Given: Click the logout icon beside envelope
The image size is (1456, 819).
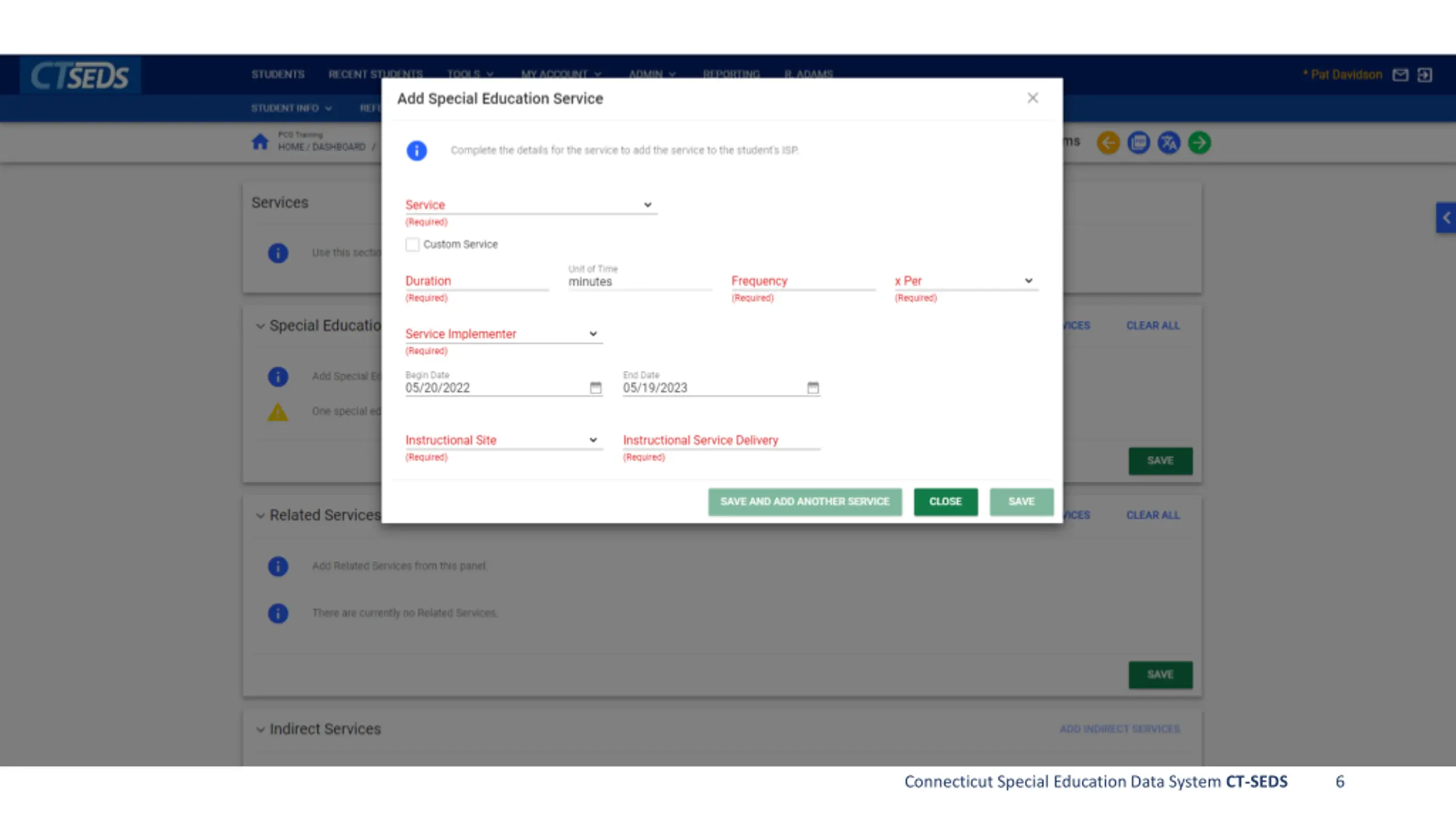Looking at the screenshot, I should tap(1425, 75).
